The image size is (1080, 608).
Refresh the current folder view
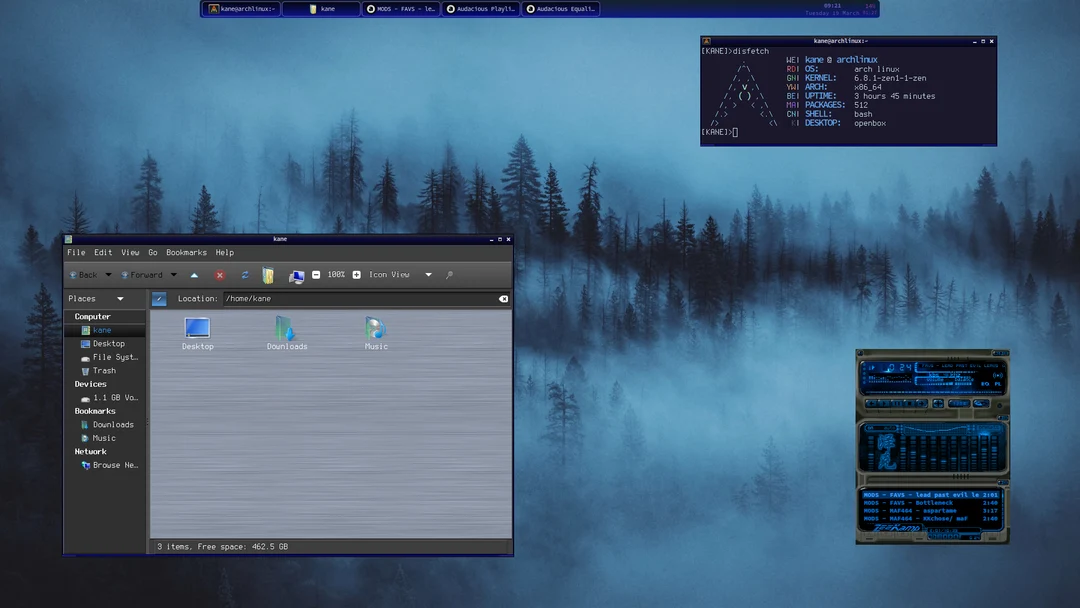[244, 275]
